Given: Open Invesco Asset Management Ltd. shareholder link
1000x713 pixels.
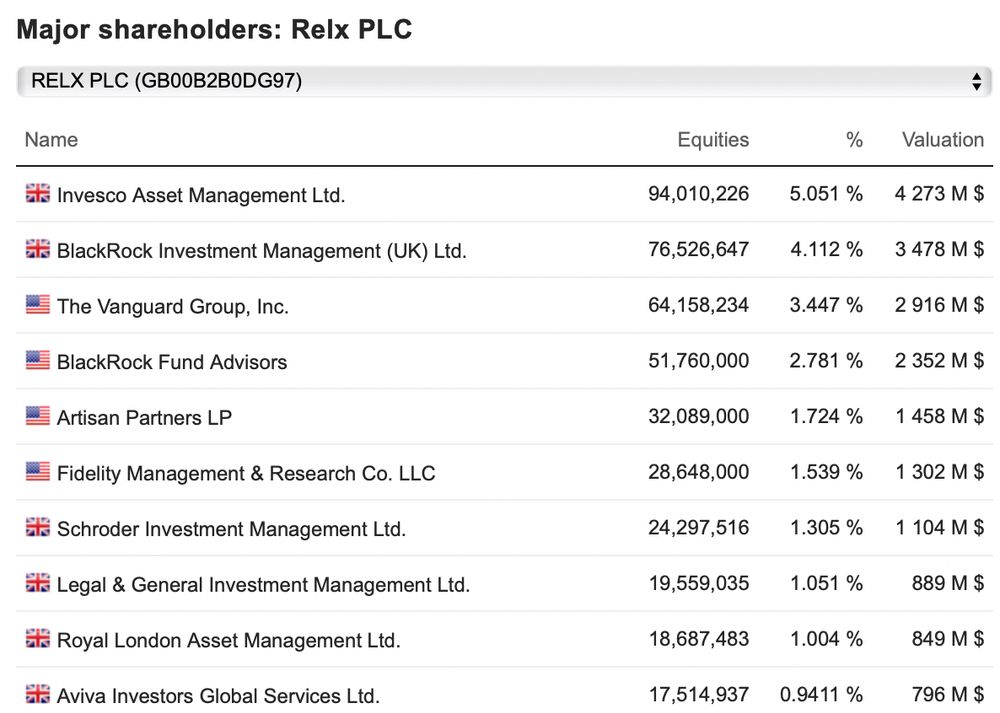Looking at the screenshot, I should point(201,195).
